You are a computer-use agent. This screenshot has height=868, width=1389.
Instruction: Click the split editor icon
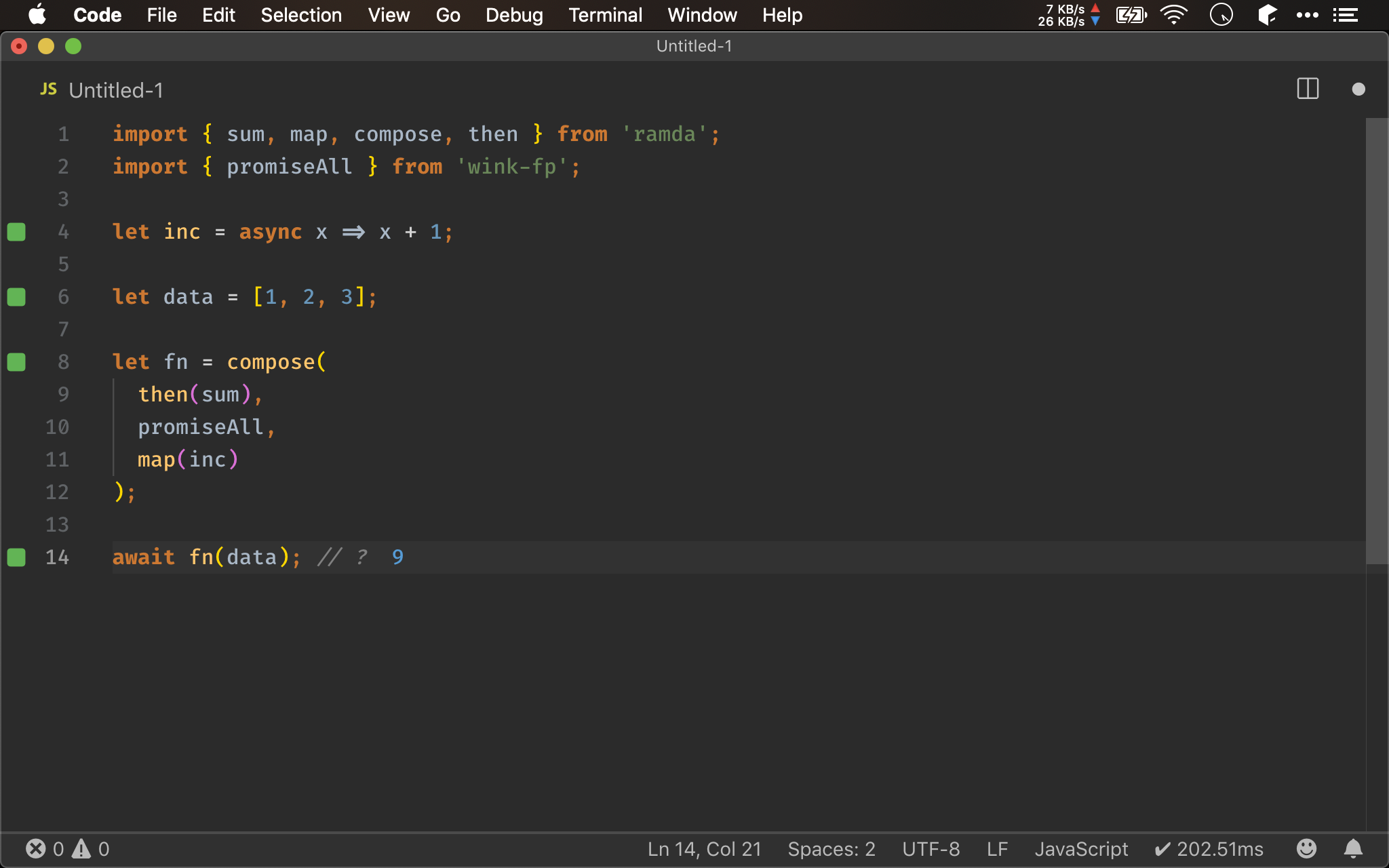(1307, 90)
